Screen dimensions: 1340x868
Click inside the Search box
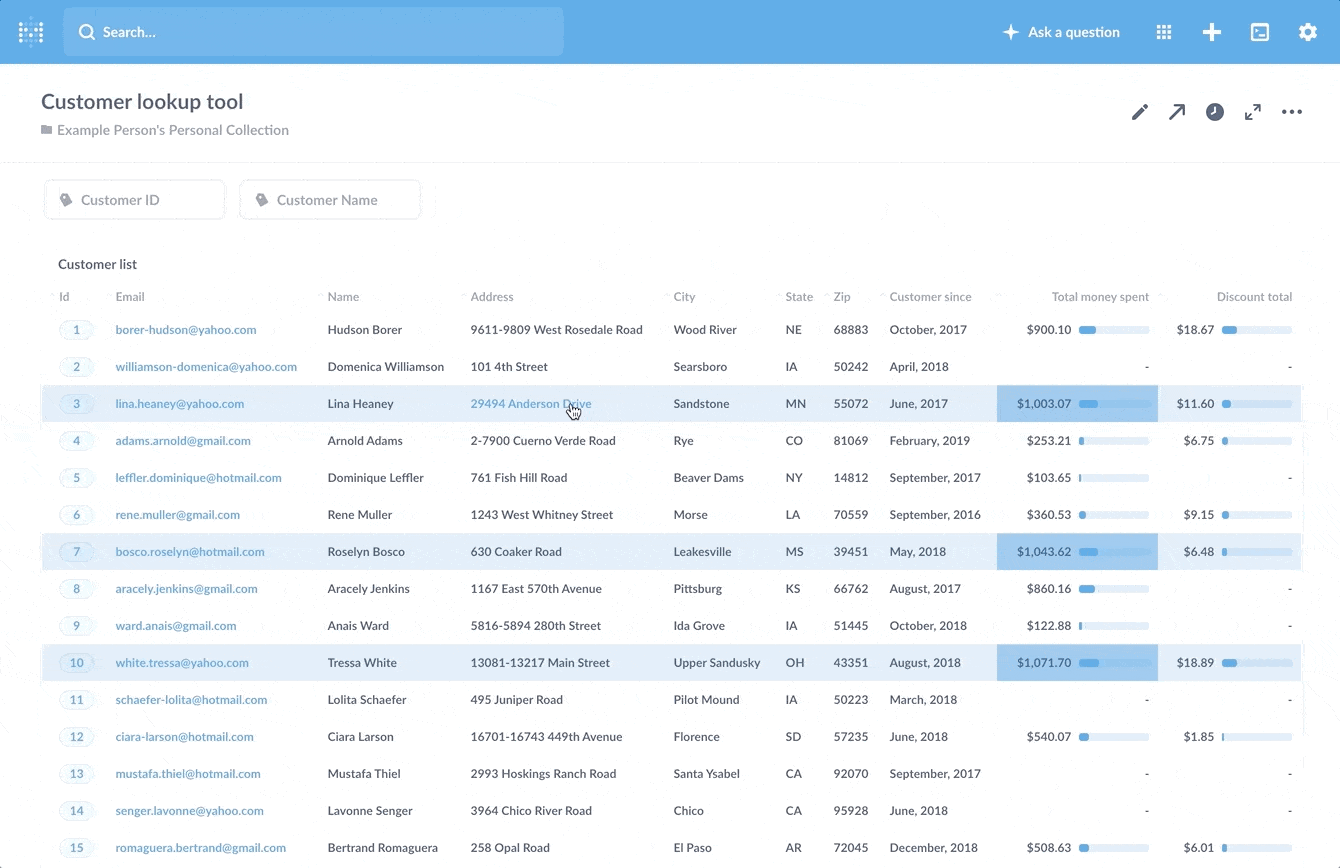pos(313,32)
